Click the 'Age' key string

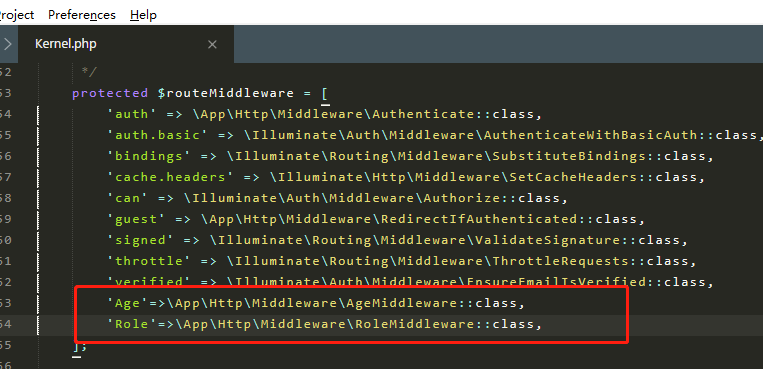click(127, 303)
